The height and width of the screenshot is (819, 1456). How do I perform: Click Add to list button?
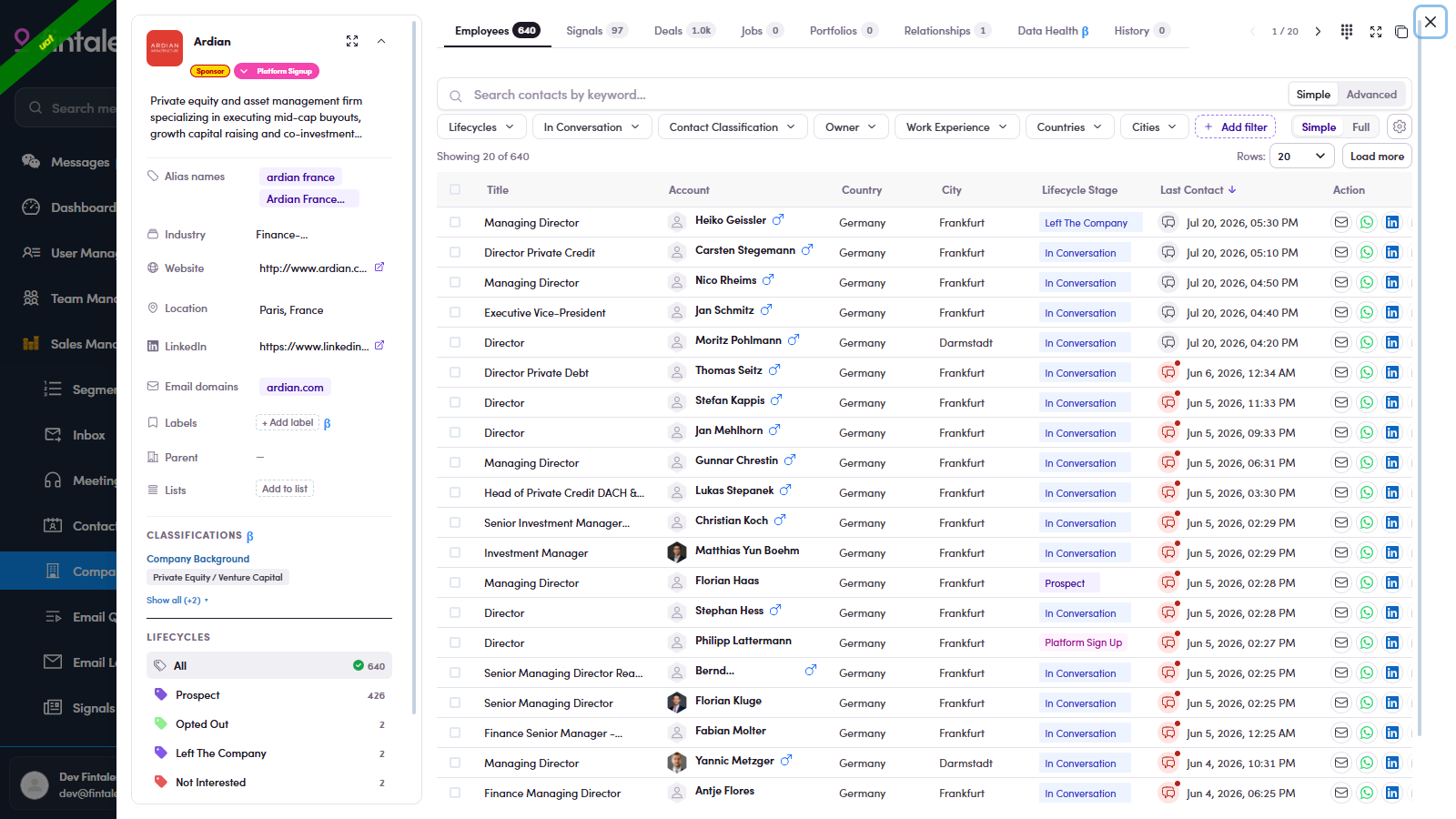[x=285, y=489]
